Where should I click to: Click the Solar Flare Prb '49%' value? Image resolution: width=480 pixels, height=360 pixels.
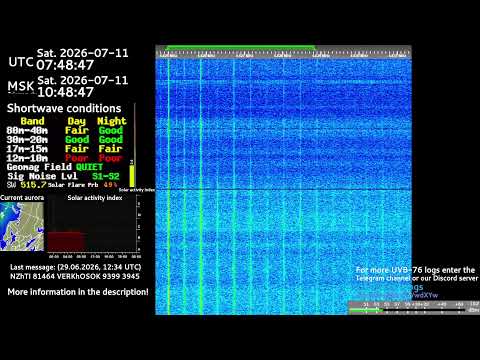pyautogui.click(x=110, y=185)
